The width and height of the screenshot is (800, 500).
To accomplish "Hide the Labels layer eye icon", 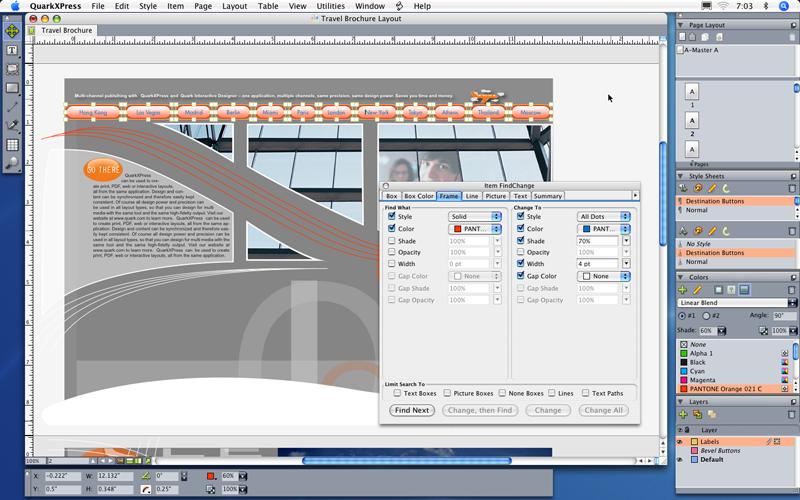I will click(x=680, y=441).
